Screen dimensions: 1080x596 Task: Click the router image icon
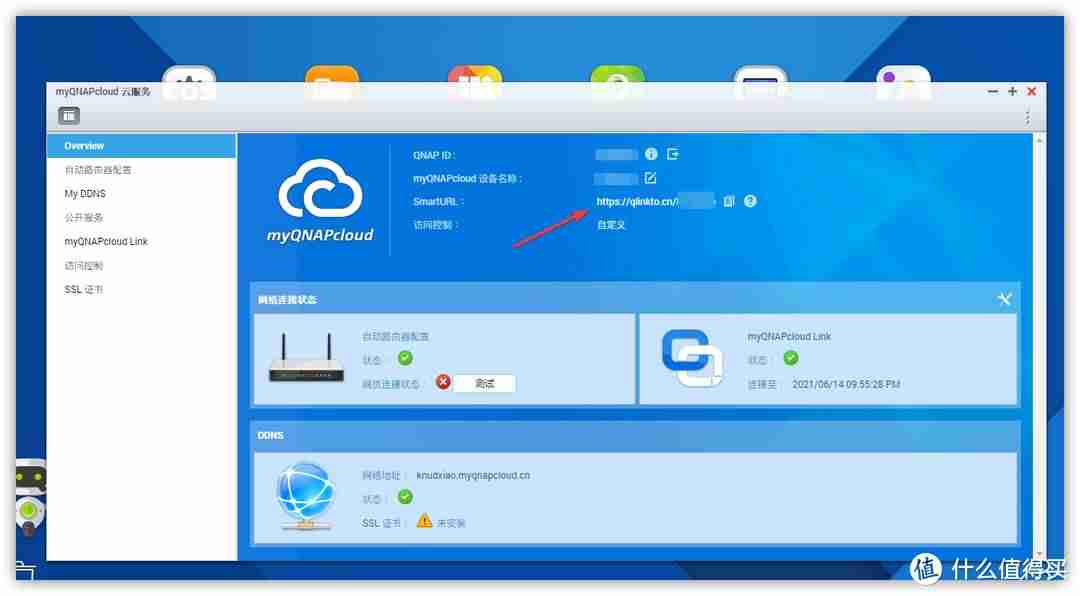pos(306,358)
